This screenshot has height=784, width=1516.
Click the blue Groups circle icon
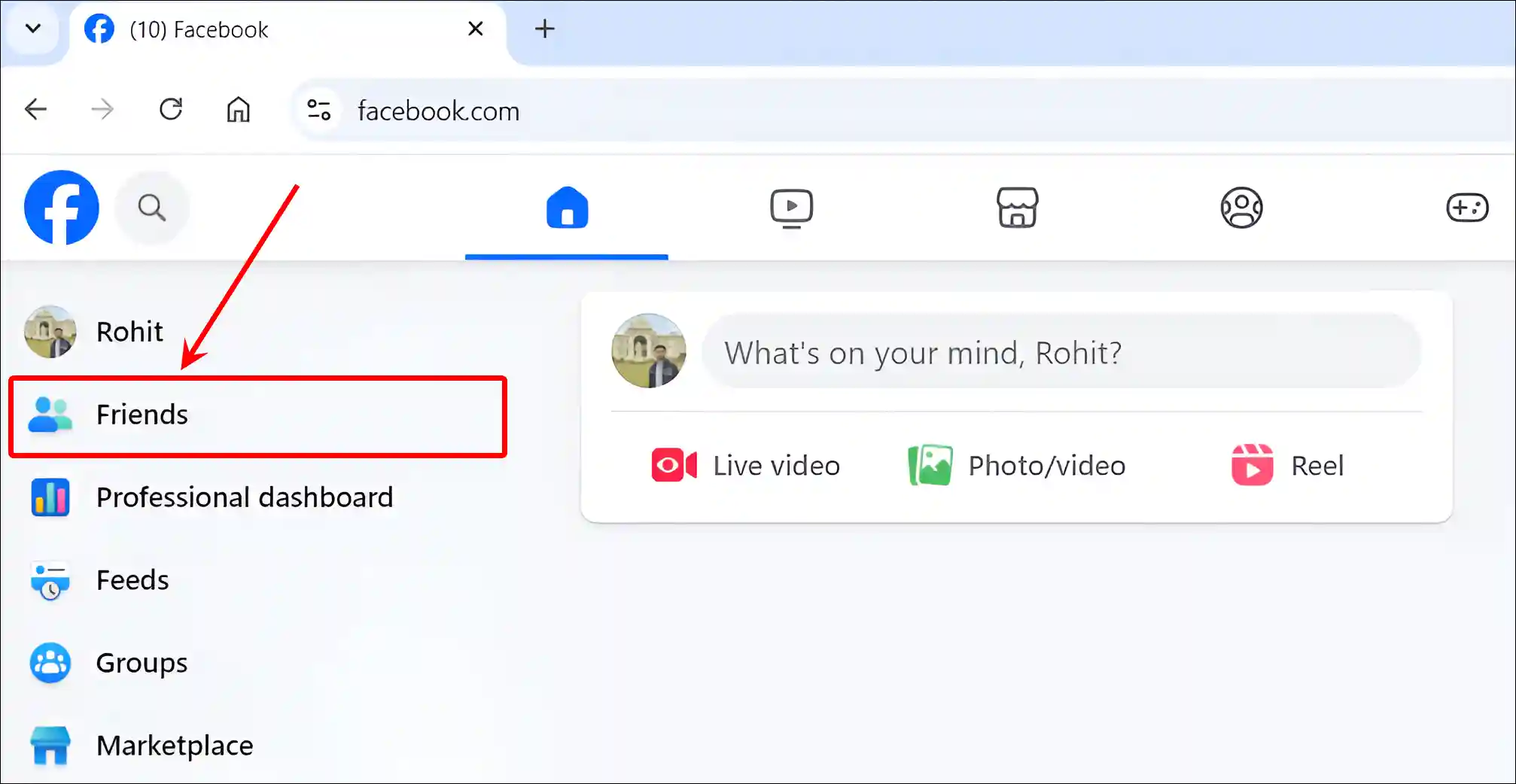coord(50,663)
